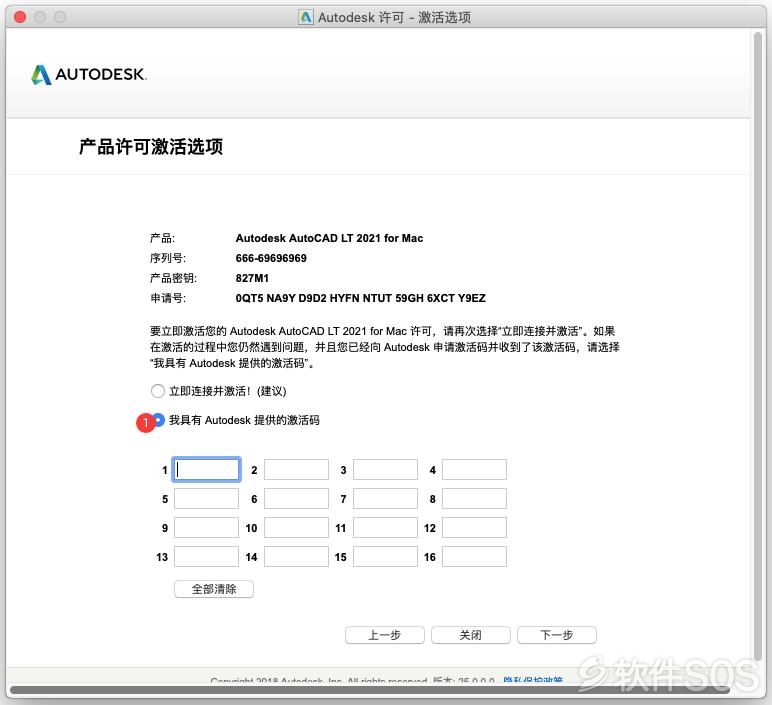This screenshot has width=772, height=705.
Task: Select the connect and activate now radio button
Action: point(158,391)
